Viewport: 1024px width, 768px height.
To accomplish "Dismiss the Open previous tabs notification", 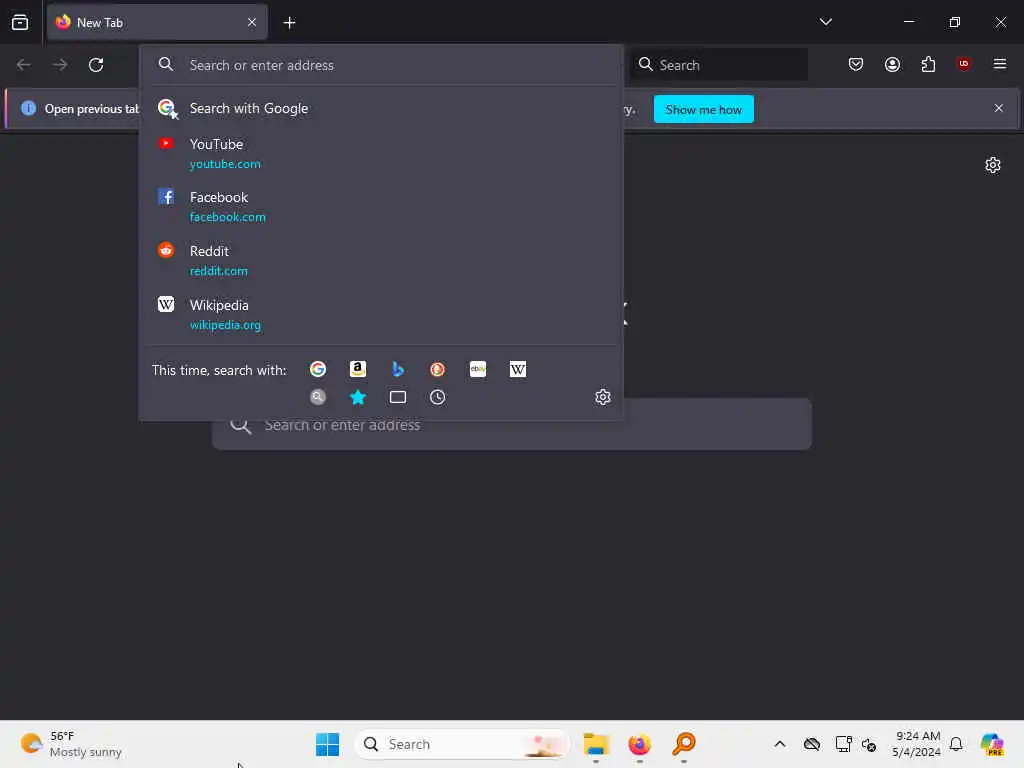I will click(999, 108).
